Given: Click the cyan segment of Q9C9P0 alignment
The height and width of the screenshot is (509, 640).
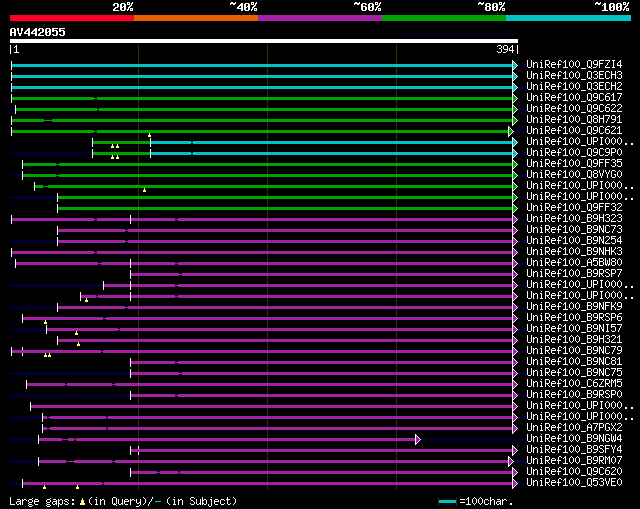Looking at the screenshot, I should coord(332,153).
